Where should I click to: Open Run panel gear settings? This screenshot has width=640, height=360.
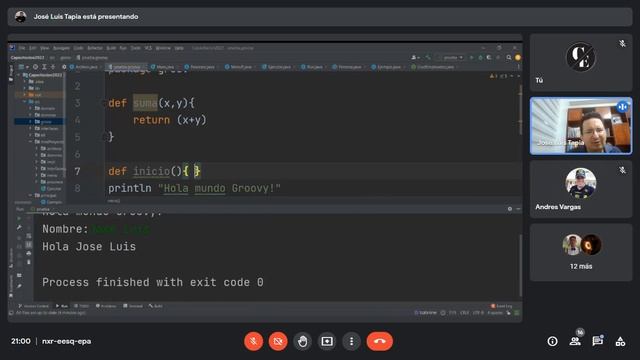point(510,209)
